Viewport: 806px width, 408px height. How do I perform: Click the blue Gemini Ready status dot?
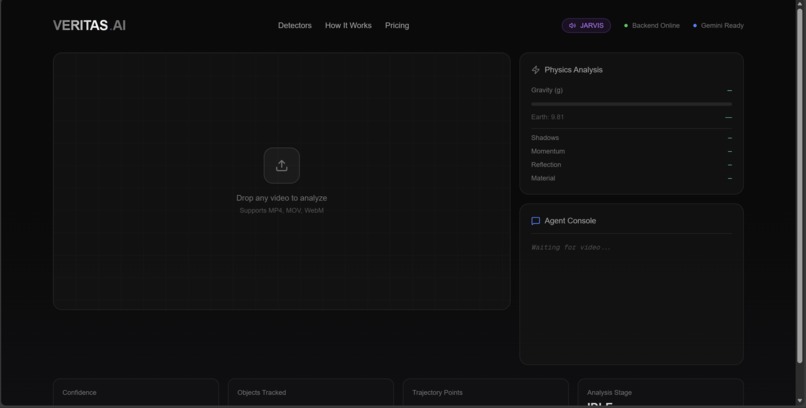(x=695, y=26)
